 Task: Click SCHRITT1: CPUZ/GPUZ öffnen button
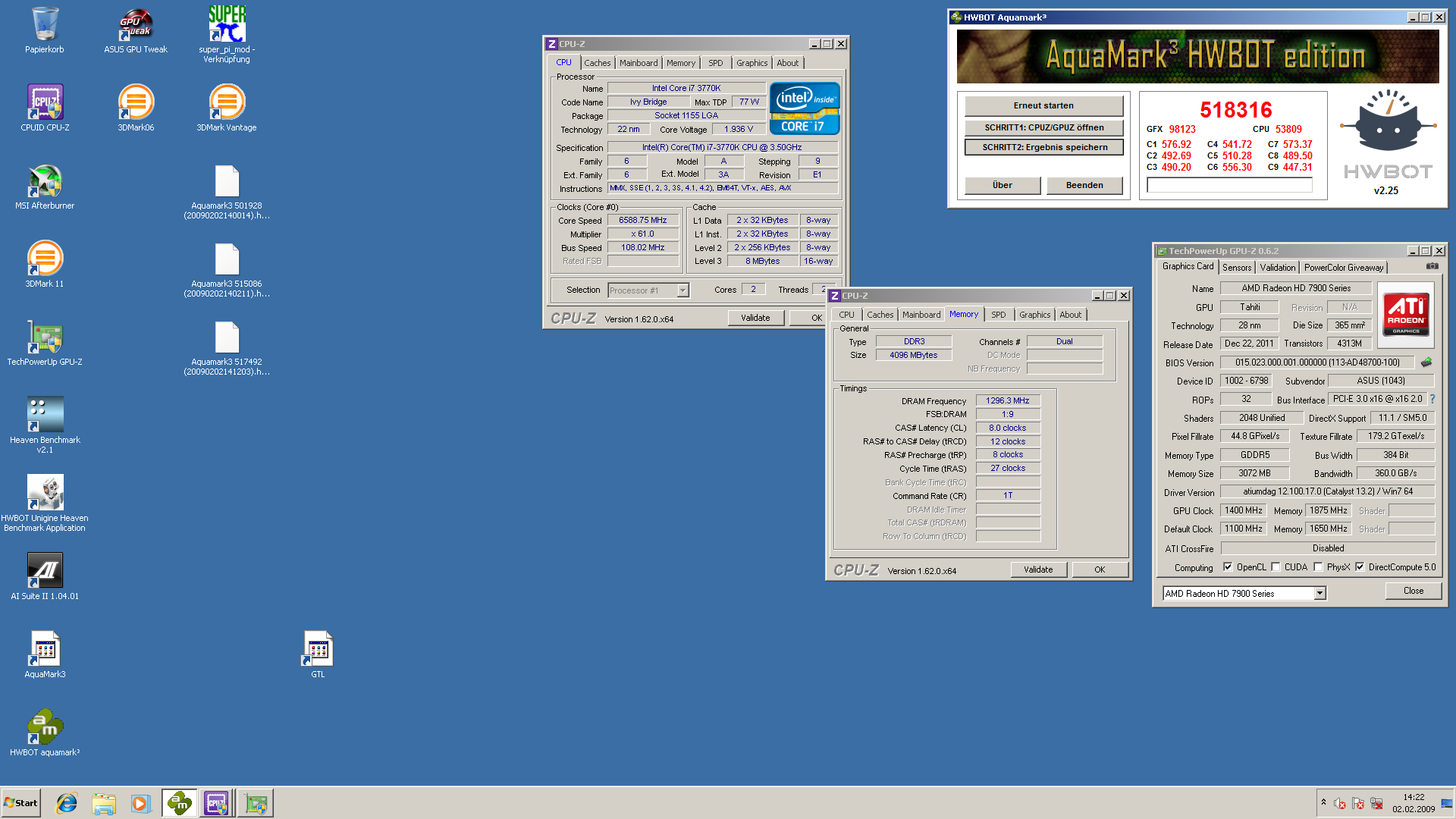pyautogui.click(x=1043, y=127)
